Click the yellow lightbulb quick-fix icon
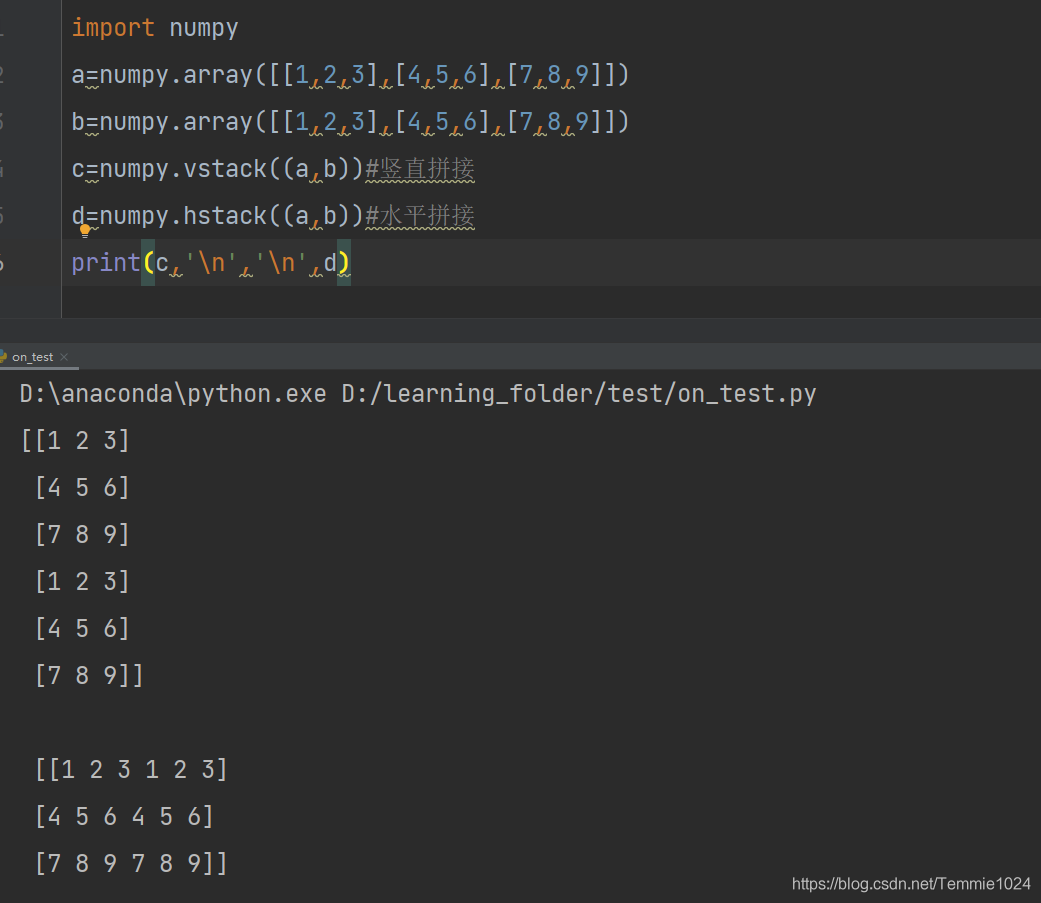The width and height of the screenshot is (1041, 903). tap(85, 231)
